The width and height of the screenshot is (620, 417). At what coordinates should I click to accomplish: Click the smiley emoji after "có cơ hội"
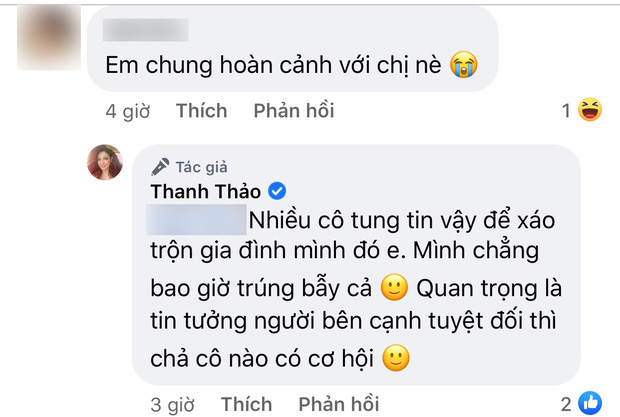tap(397, 359)
